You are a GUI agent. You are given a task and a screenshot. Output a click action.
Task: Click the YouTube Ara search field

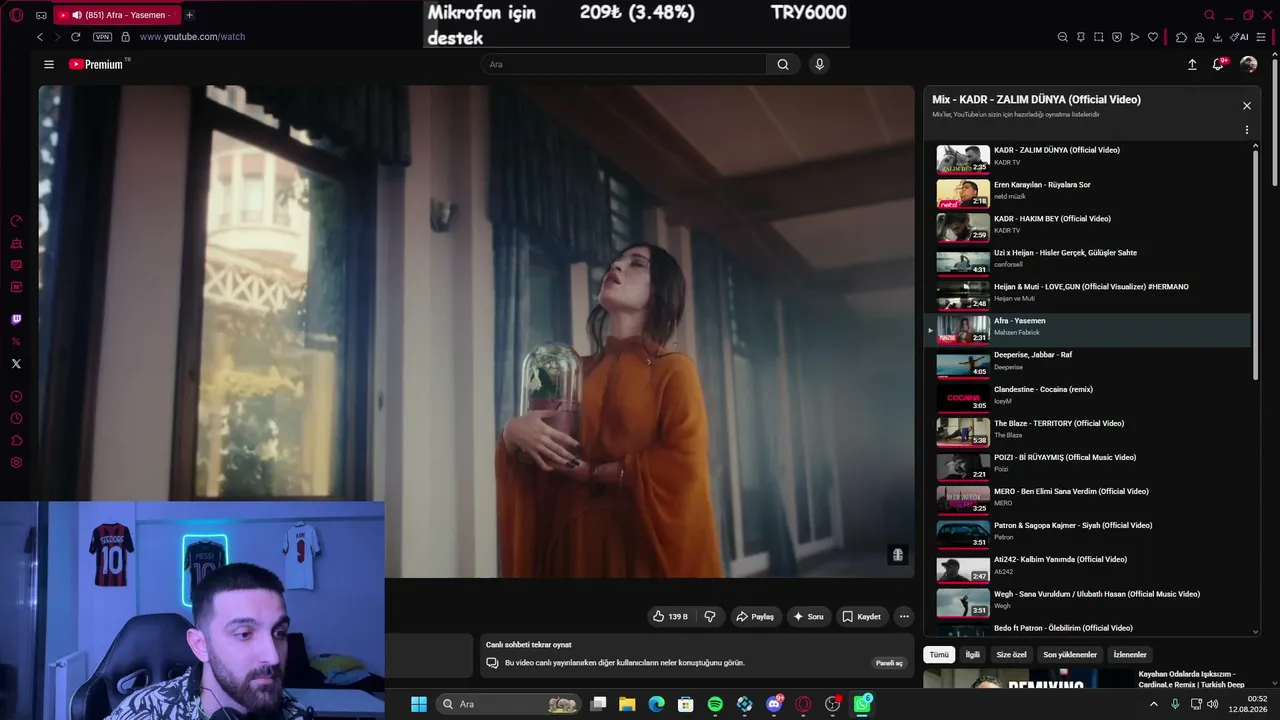[623, 64]
